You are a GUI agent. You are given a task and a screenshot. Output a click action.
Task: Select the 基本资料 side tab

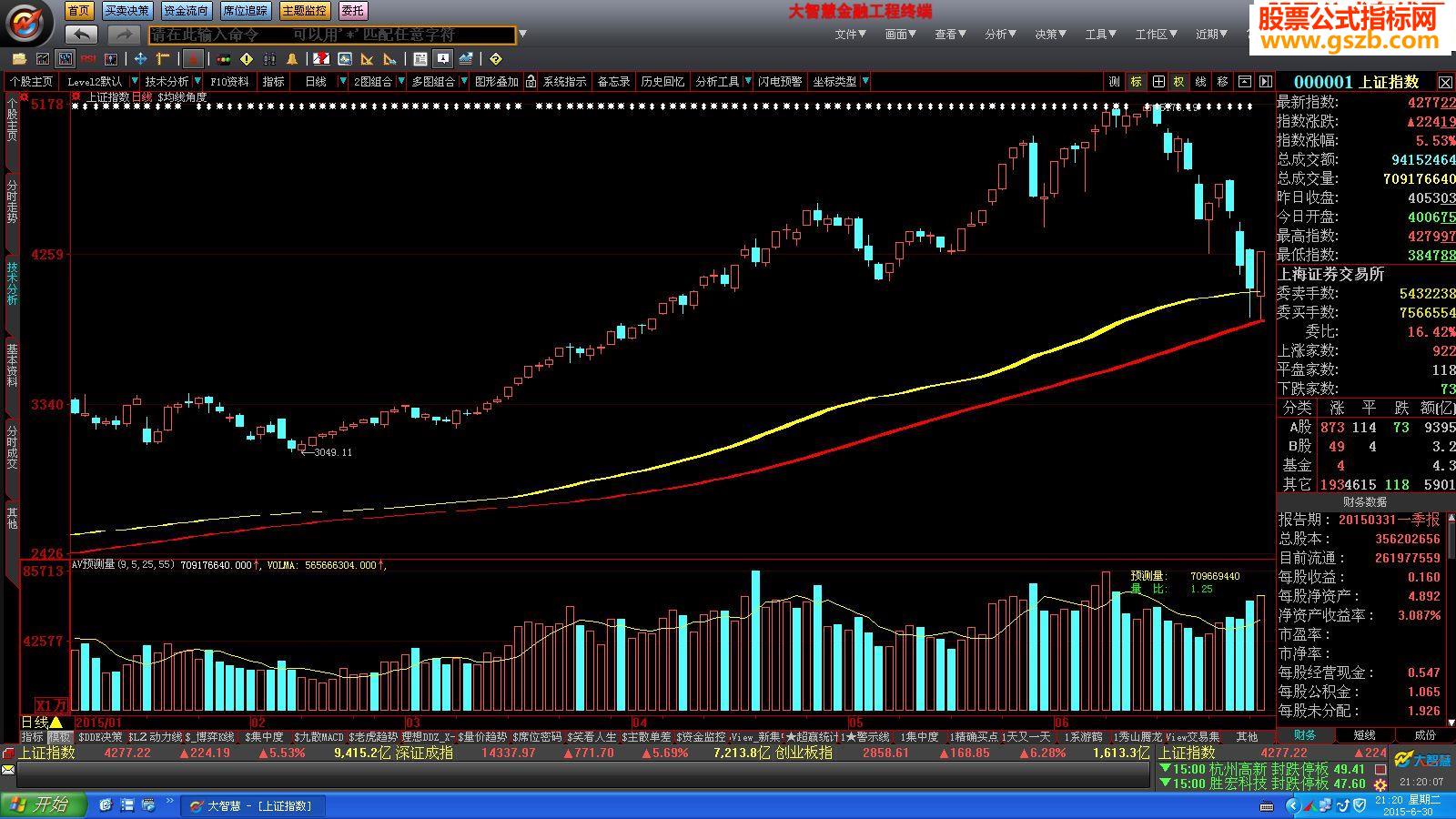(x=12, y=365)
